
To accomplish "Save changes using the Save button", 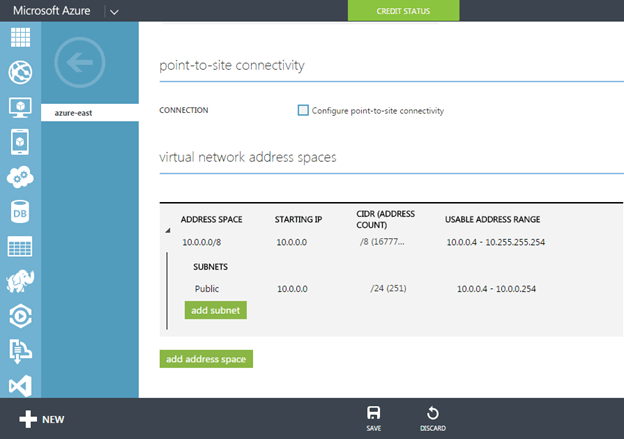I will point(373,418).
